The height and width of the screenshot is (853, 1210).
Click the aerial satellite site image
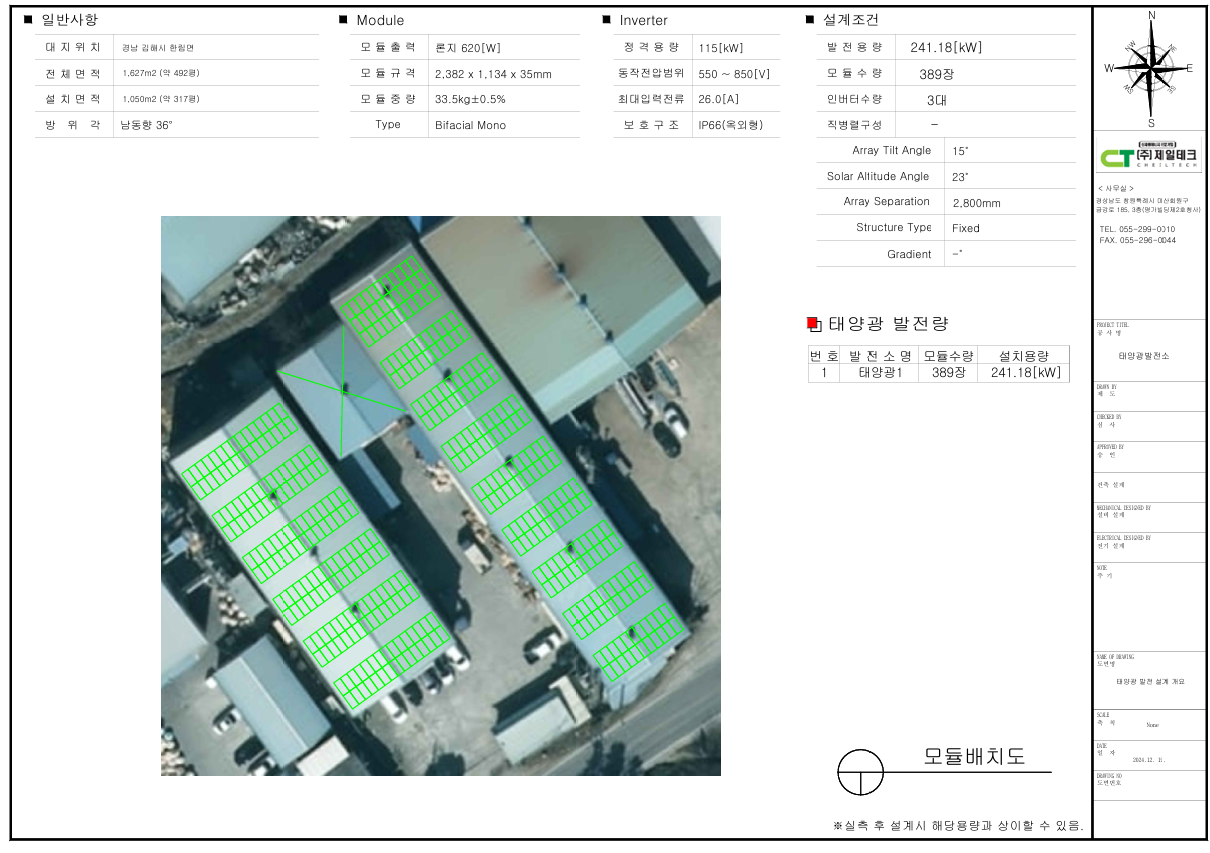[440, 495]
